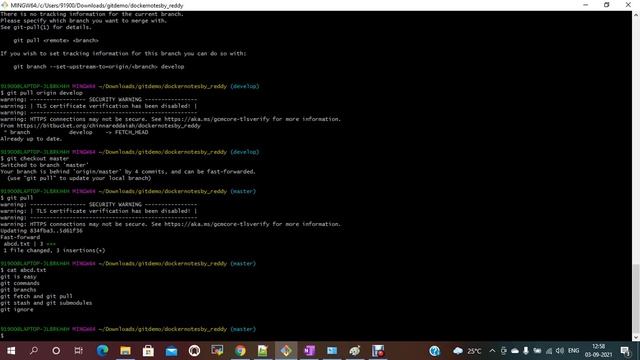640x360 pixels.
Task: Click the terminal vertical scrollbar thumb
Action: coord(636,298)
